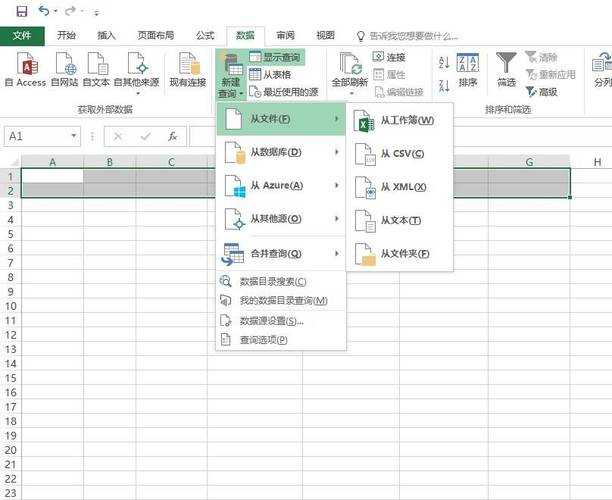612x500 pixels.
Task: Open 数据源设置(S)... from the menu
Action: pos(281,321)
